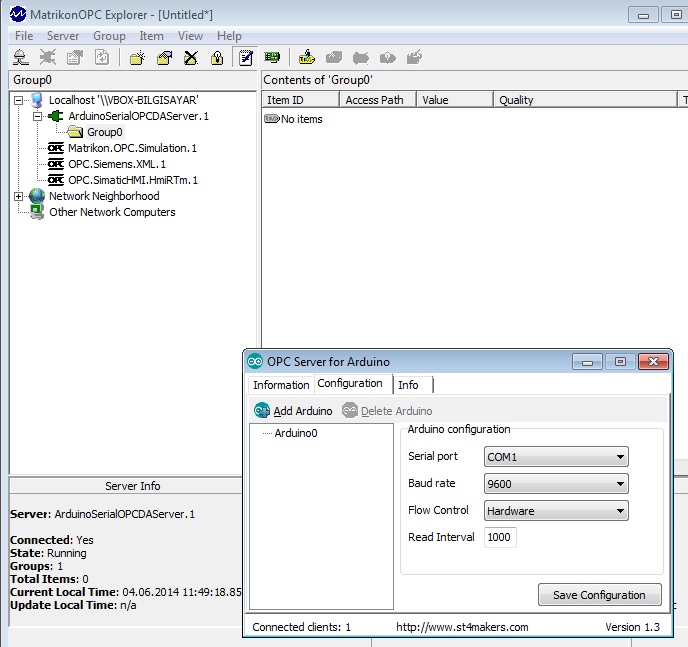Minimize the OPC Server for Arduino dialog
This screenshot has width=688, height=647.
tap(587, 362)
